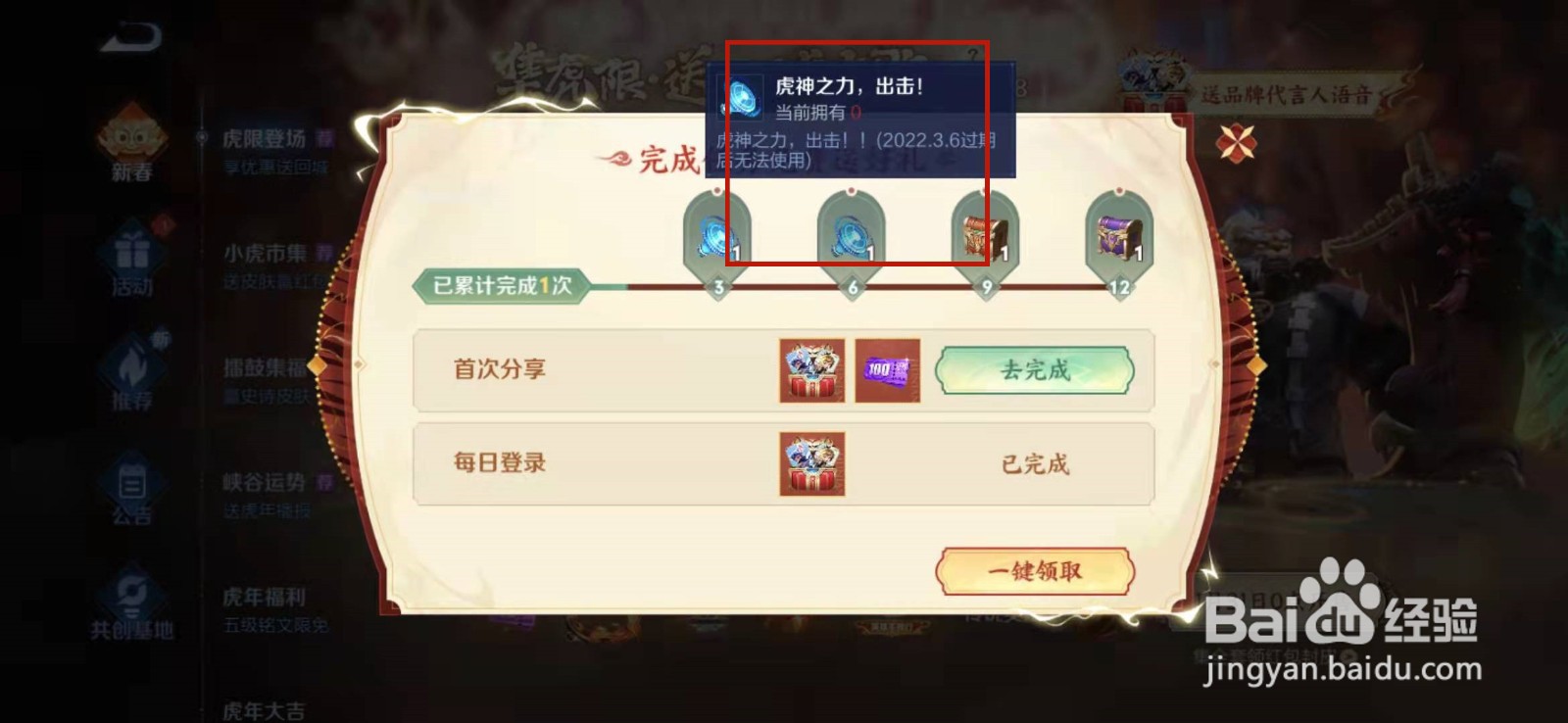Tap the 6-times milestone reward icon
1568x723 pixels.
point(851,235)
